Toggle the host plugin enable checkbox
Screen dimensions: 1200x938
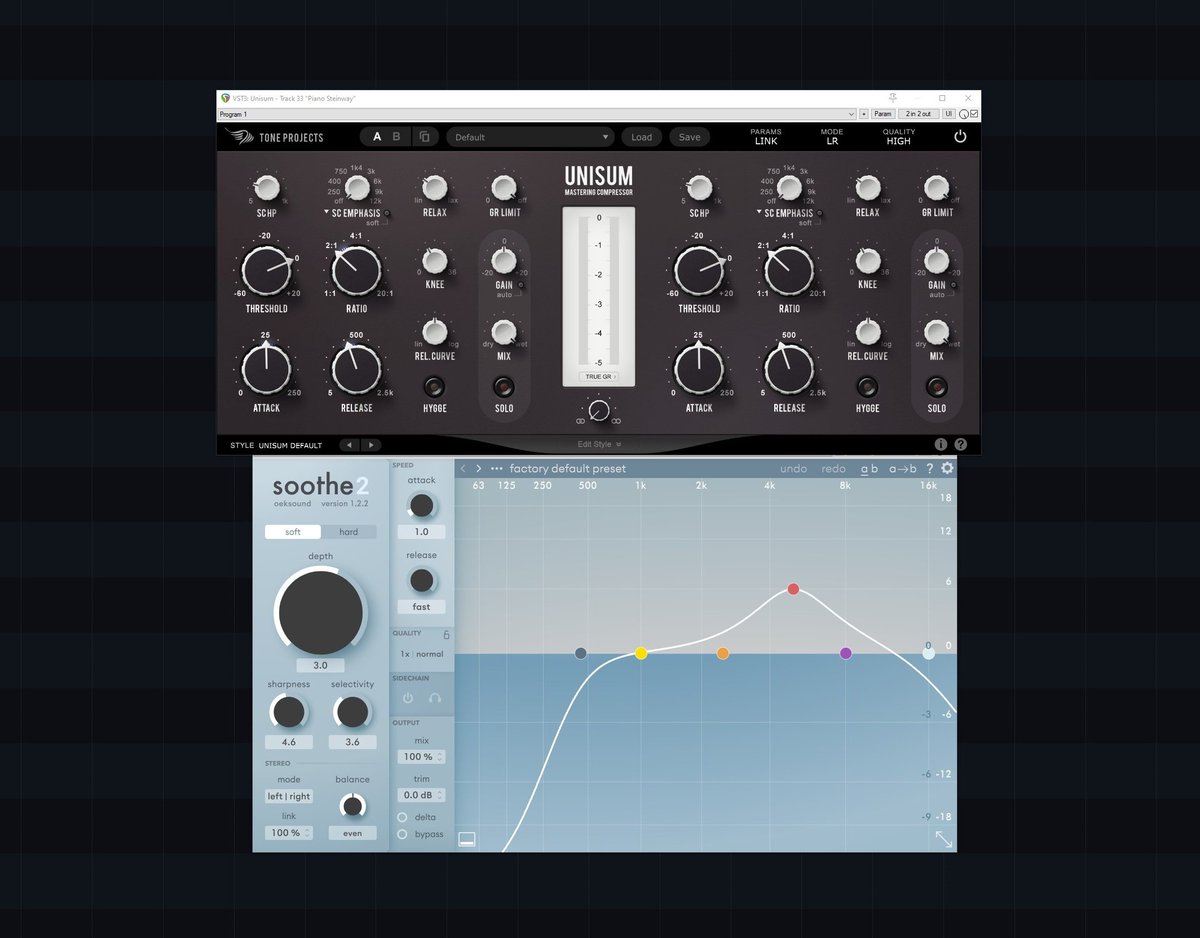click(974, 114)
